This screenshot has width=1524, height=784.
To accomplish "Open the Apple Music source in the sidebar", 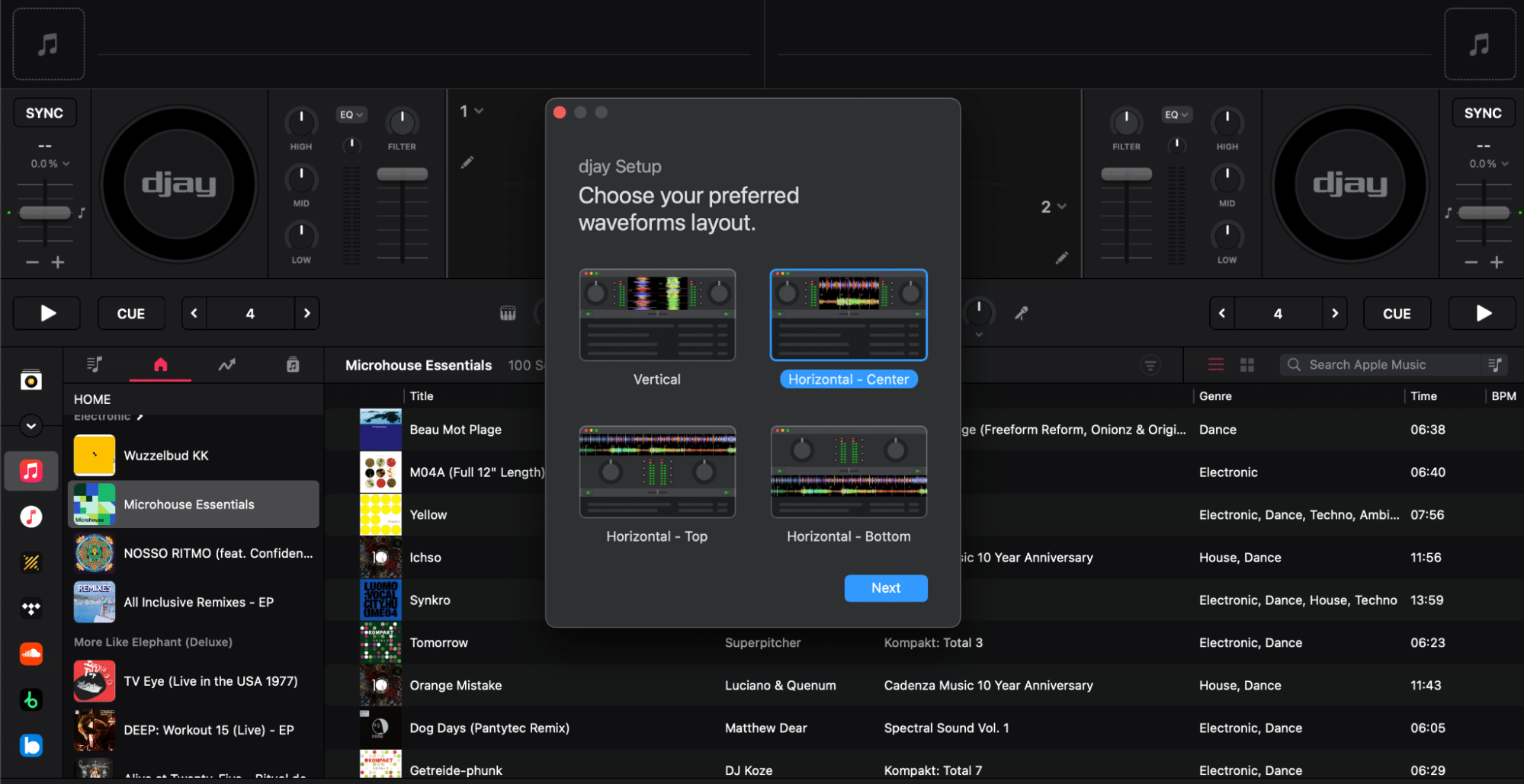I will click(31, 470).
